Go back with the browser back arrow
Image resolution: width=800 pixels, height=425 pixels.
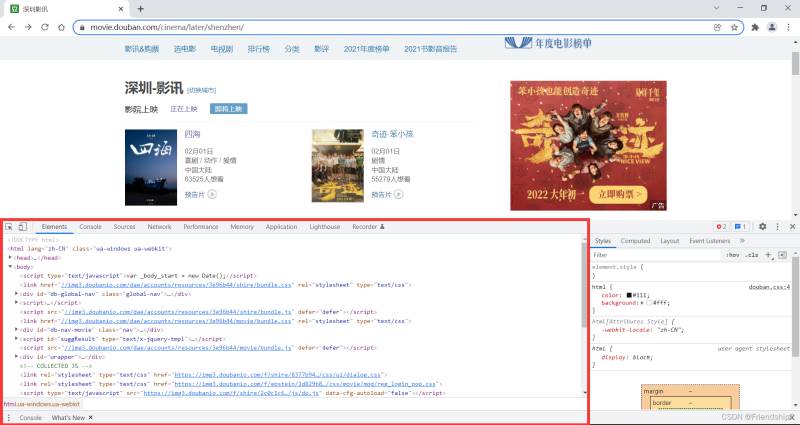(x=12, y=28)
